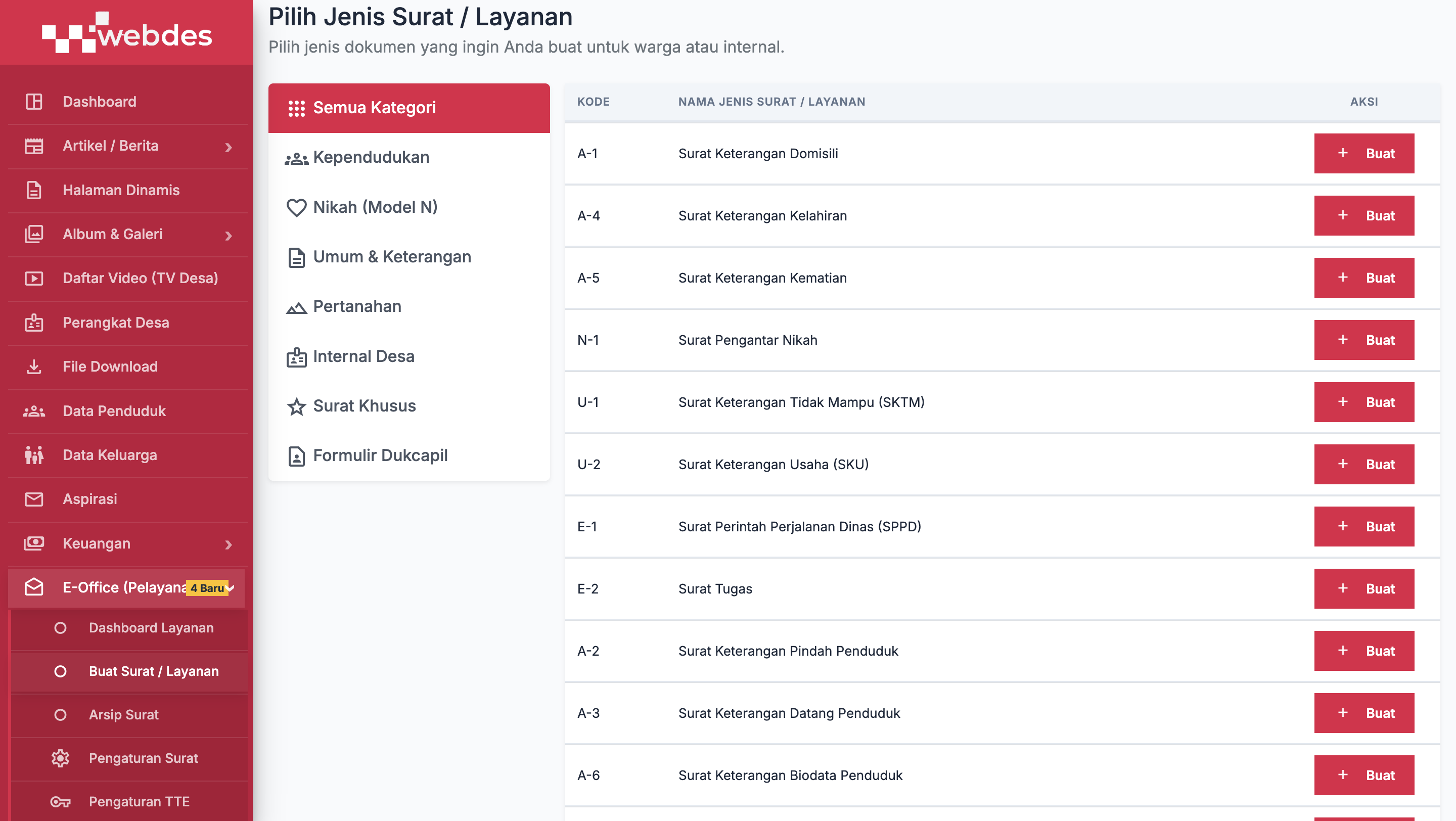Click Surat Keterangan Datang Penduduk text

(x=789, y=713)
